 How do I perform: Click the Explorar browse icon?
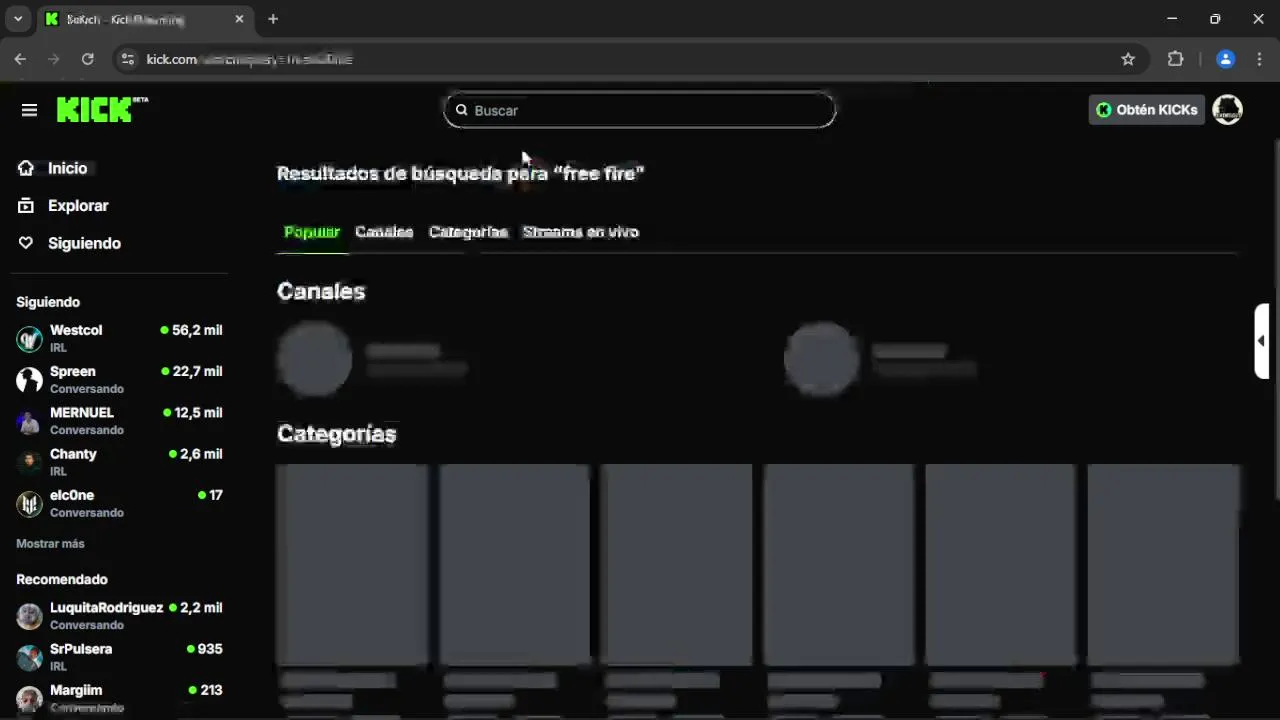(26, 205)
